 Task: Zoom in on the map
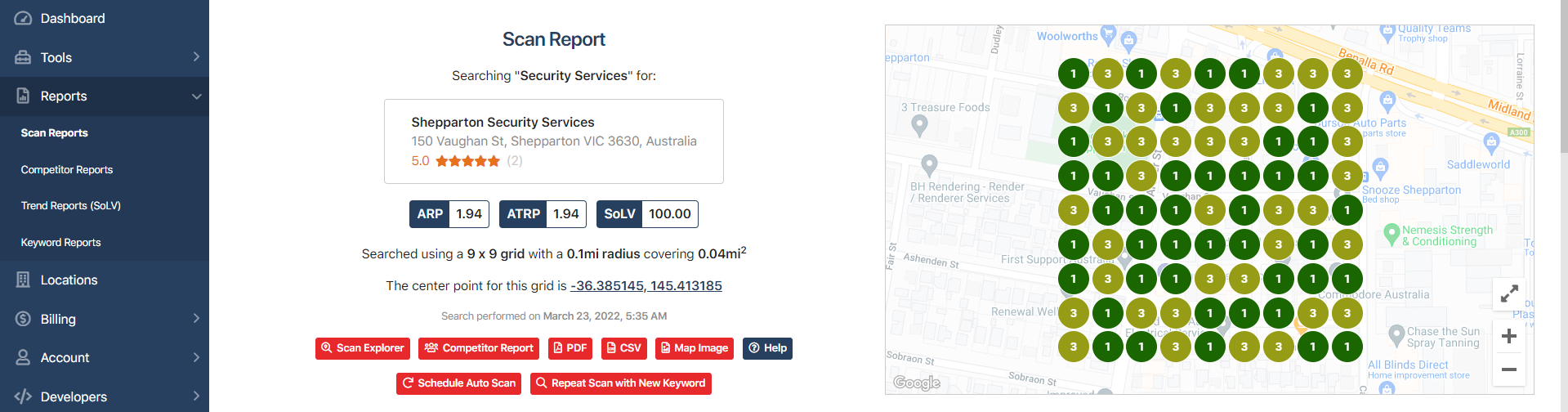coord(1509,336)
